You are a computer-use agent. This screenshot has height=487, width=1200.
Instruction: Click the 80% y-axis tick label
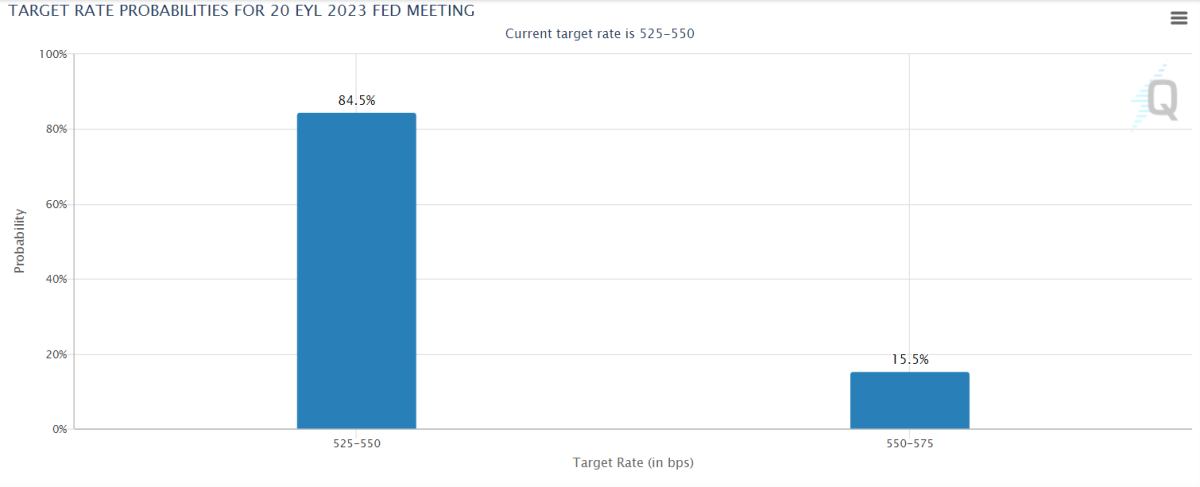(54, 129)
